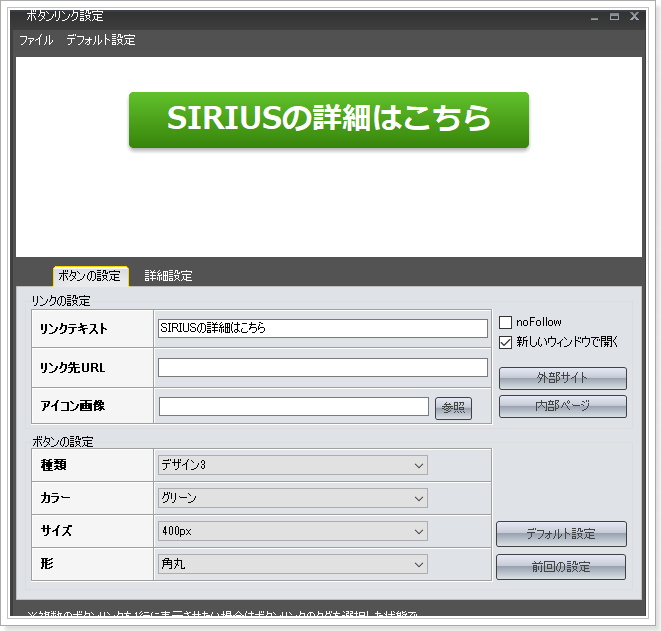Click the リンクテキスト input field
Image resolution: width=661 pixels, height=631 pixels.
tap(323, 328)
